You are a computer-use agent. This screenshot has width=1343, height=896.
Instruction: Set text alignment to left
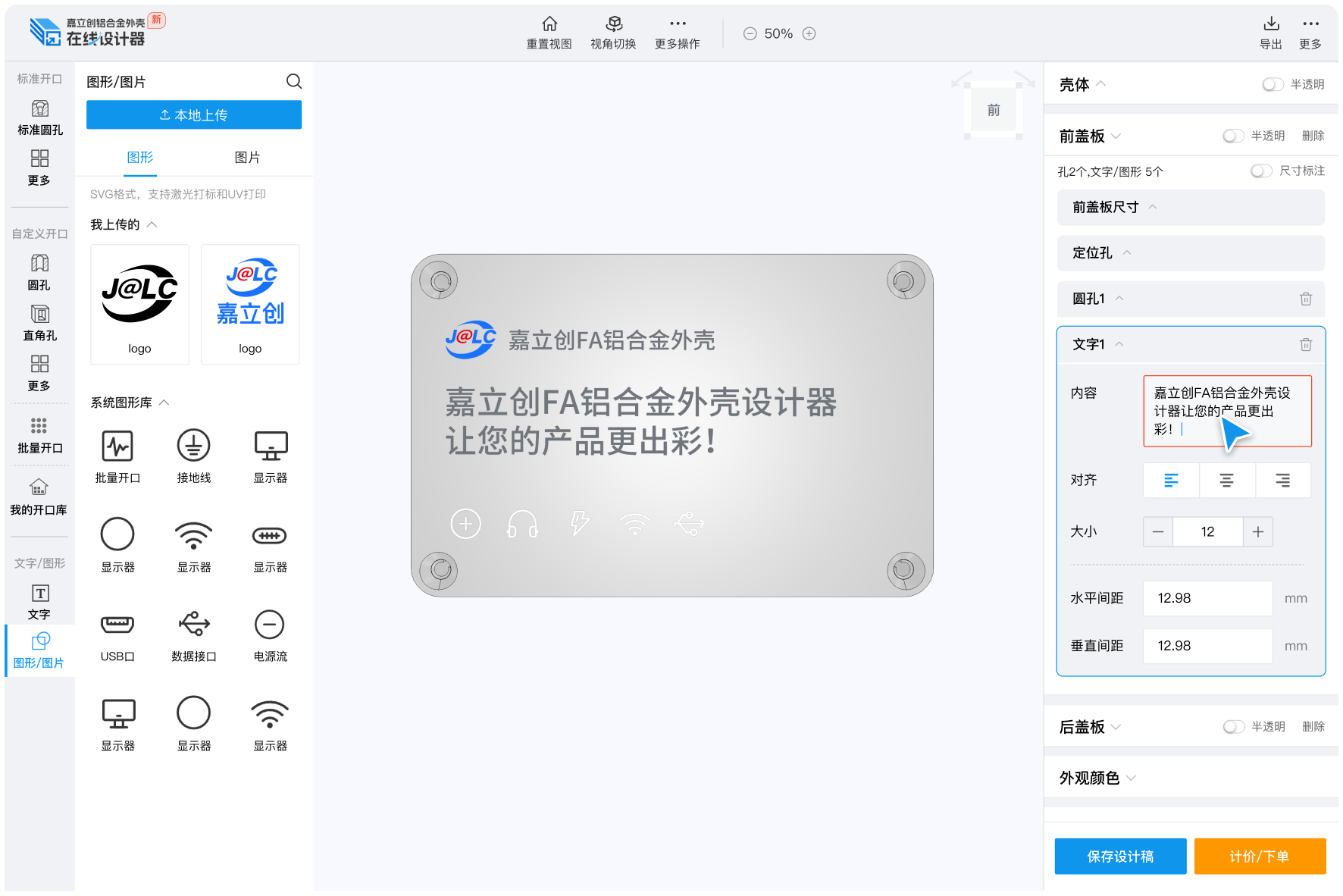coord(1171,480)
